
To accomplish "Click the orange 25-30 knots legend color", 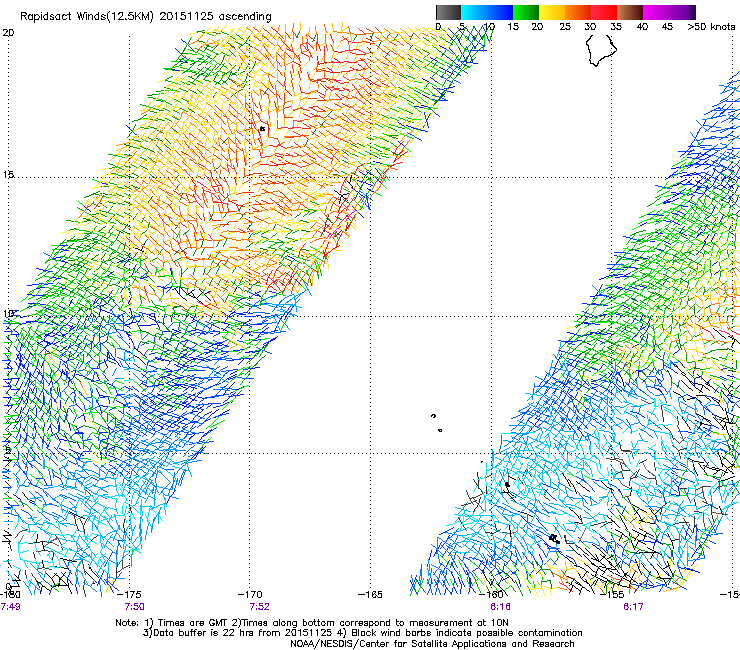I will click(x=578, y=12).
